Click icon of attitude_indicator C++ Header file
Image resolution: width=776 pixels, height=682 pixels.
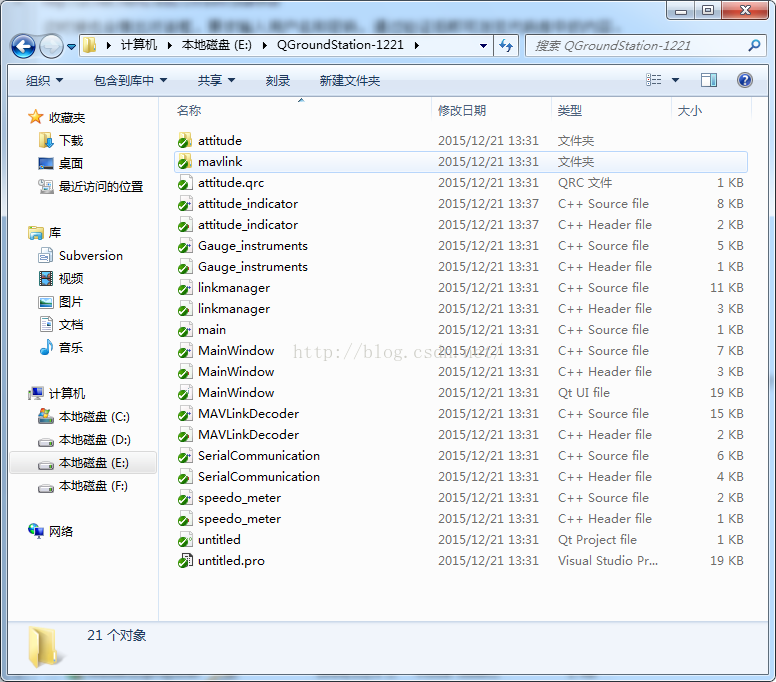pos(185,225)
